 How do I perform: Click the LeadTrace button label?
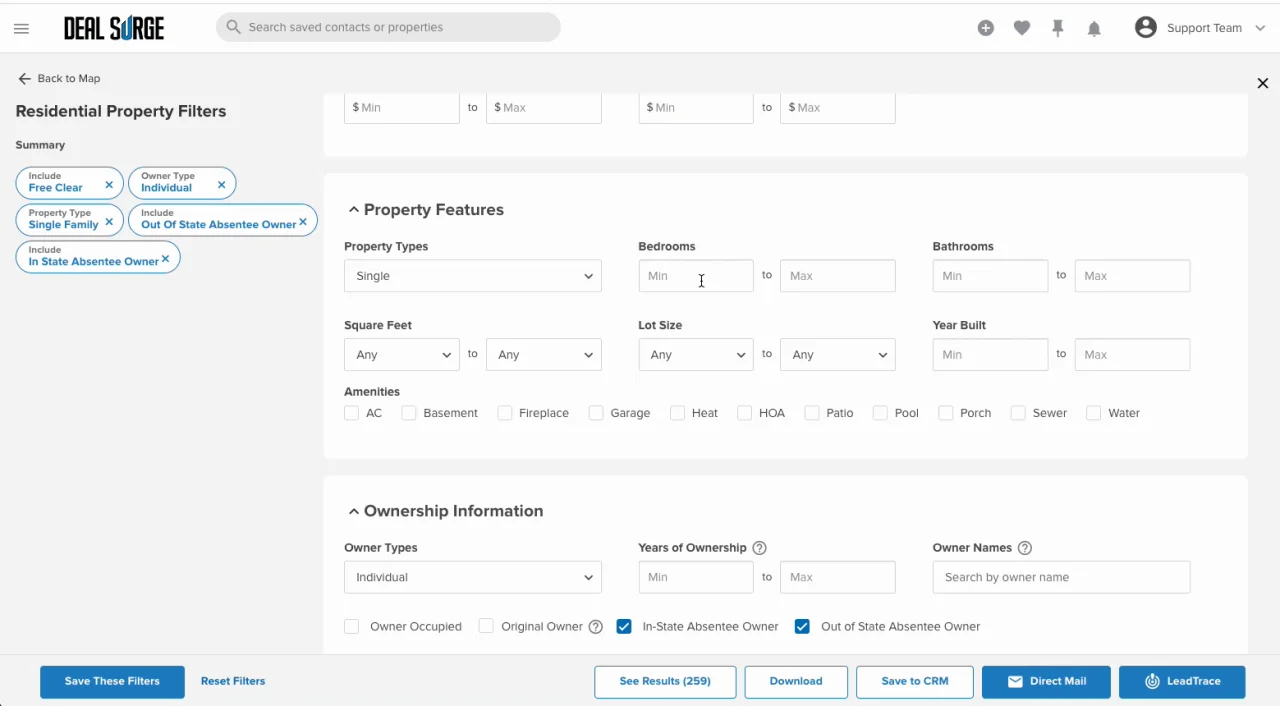point(1194,681)
